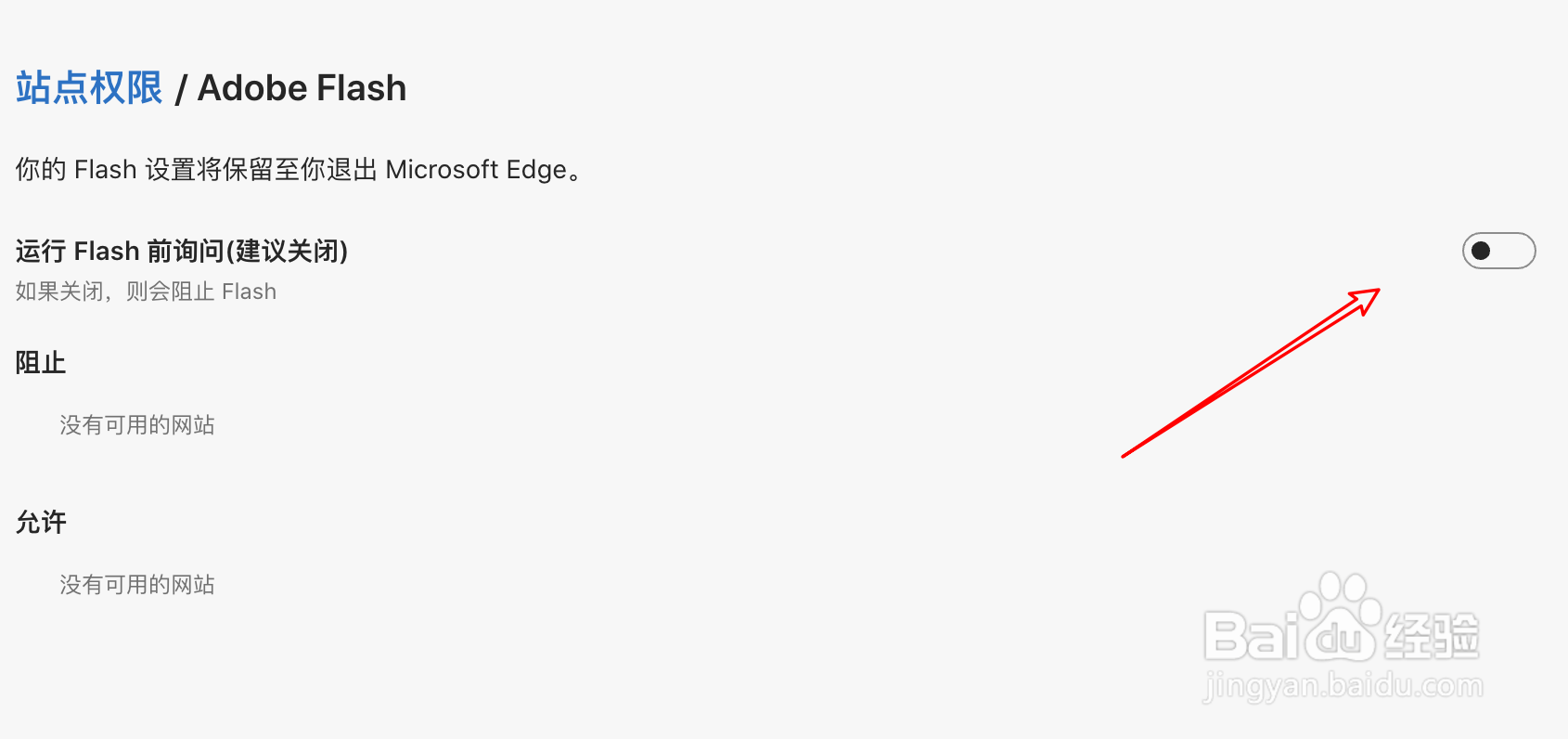
Task: Select the Adobe Flash page heading
Action: click(x=302, y=88)
